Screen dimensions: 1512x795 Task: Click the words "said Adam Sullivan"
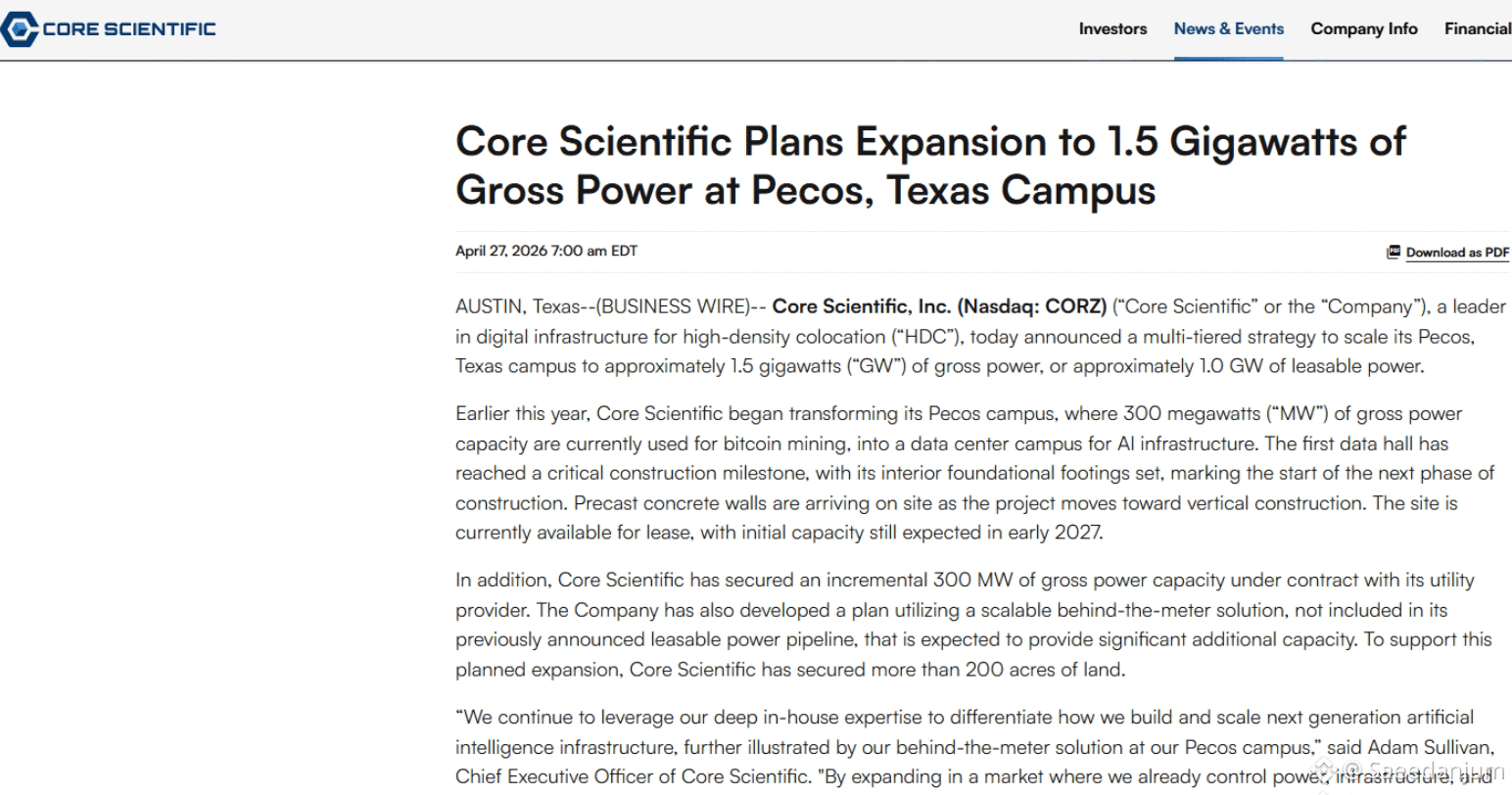click(x=1409, y=747)
